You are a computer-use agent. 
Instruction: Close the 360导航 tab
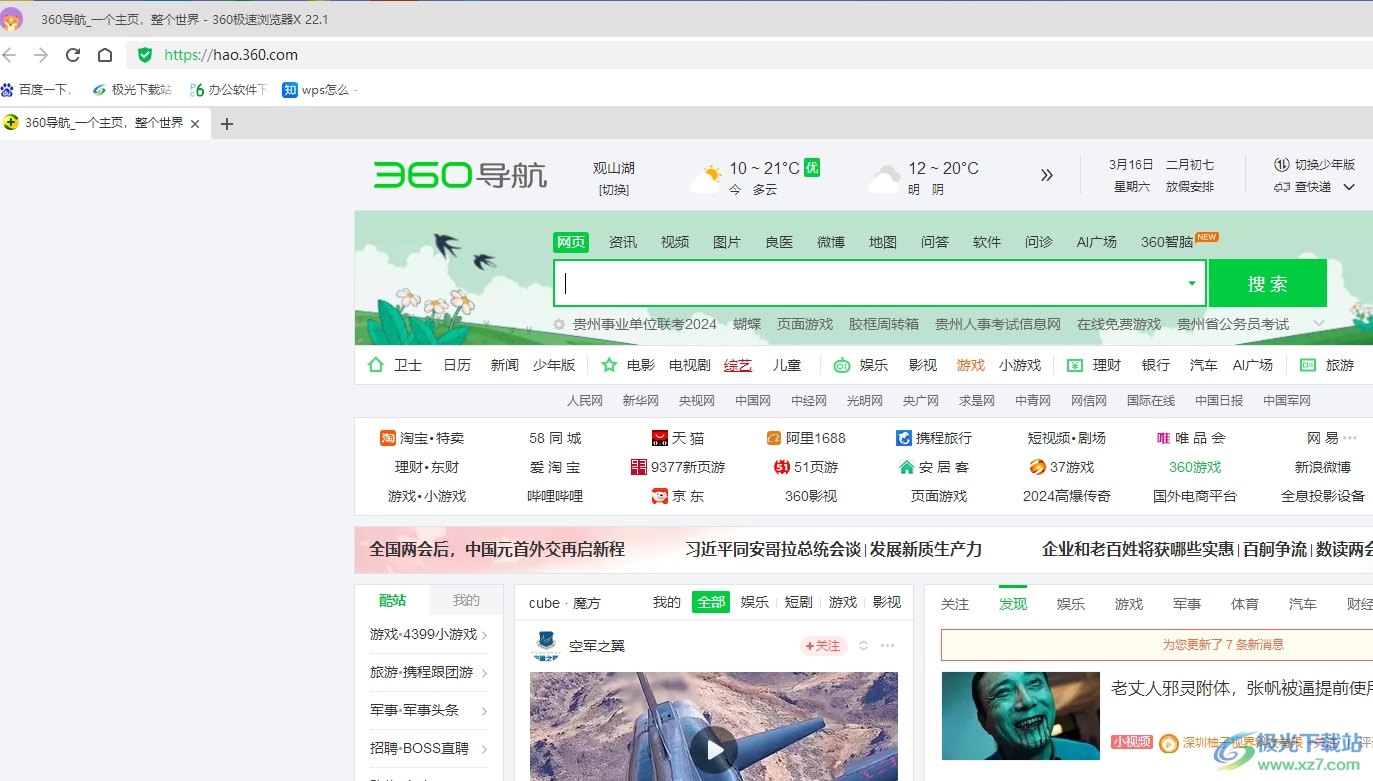195,124
